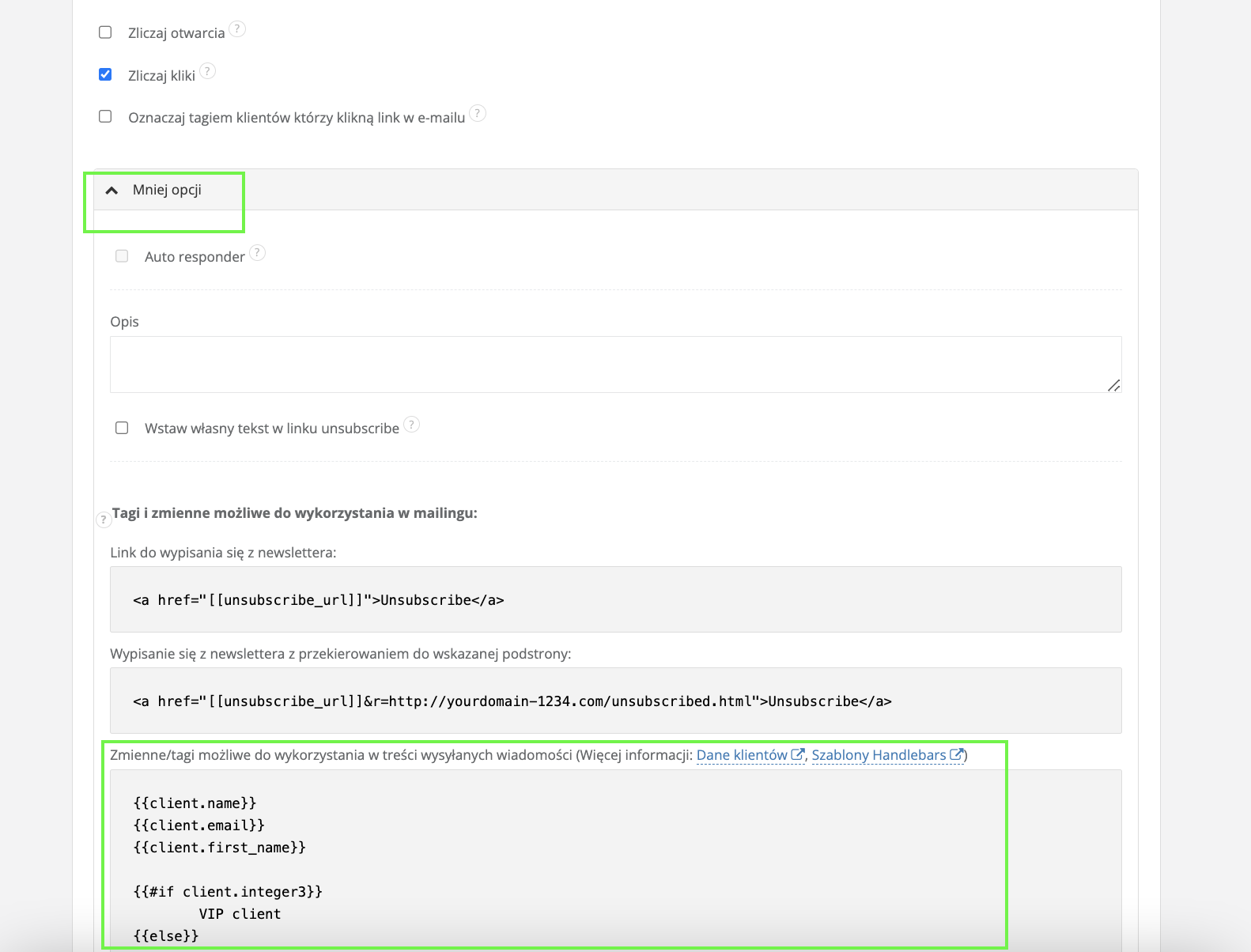The height and width of the screenshot is (952, 1251).
Task: Click the VIP client text line
Action: (240, 914)
